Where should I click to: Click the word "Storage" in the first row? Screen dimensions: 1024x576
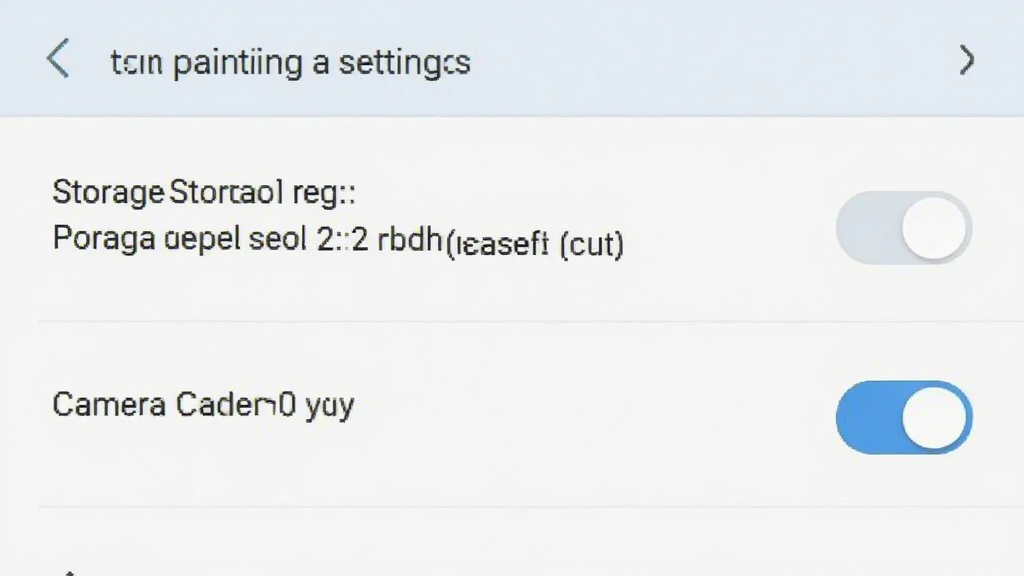(x=108, y=192)
